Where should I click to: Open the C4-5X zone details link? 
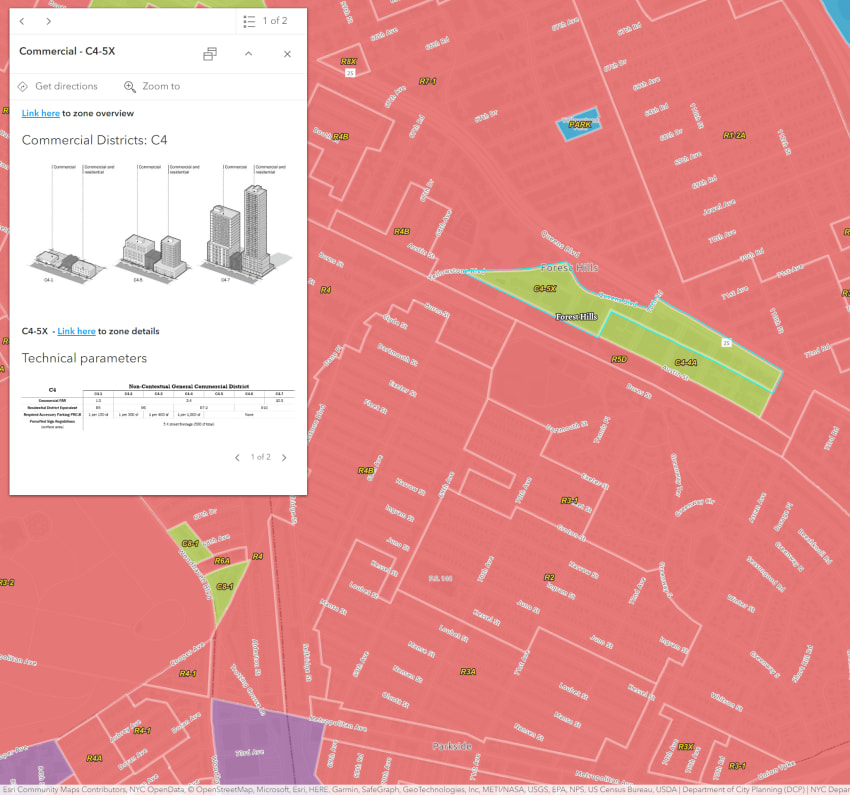click(77, 331)
